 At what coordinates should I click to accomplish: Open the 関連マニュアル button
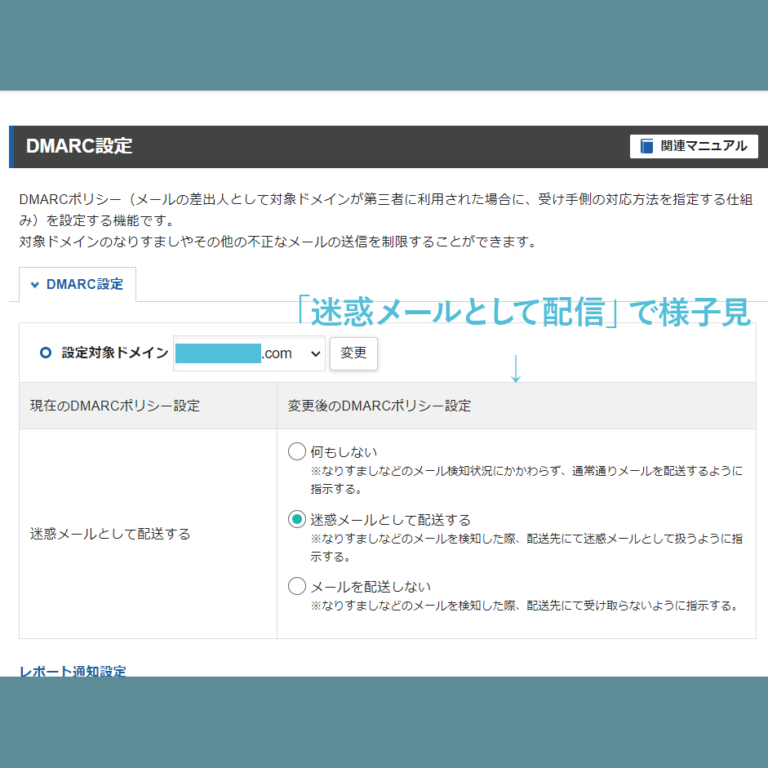coord(694,146)
